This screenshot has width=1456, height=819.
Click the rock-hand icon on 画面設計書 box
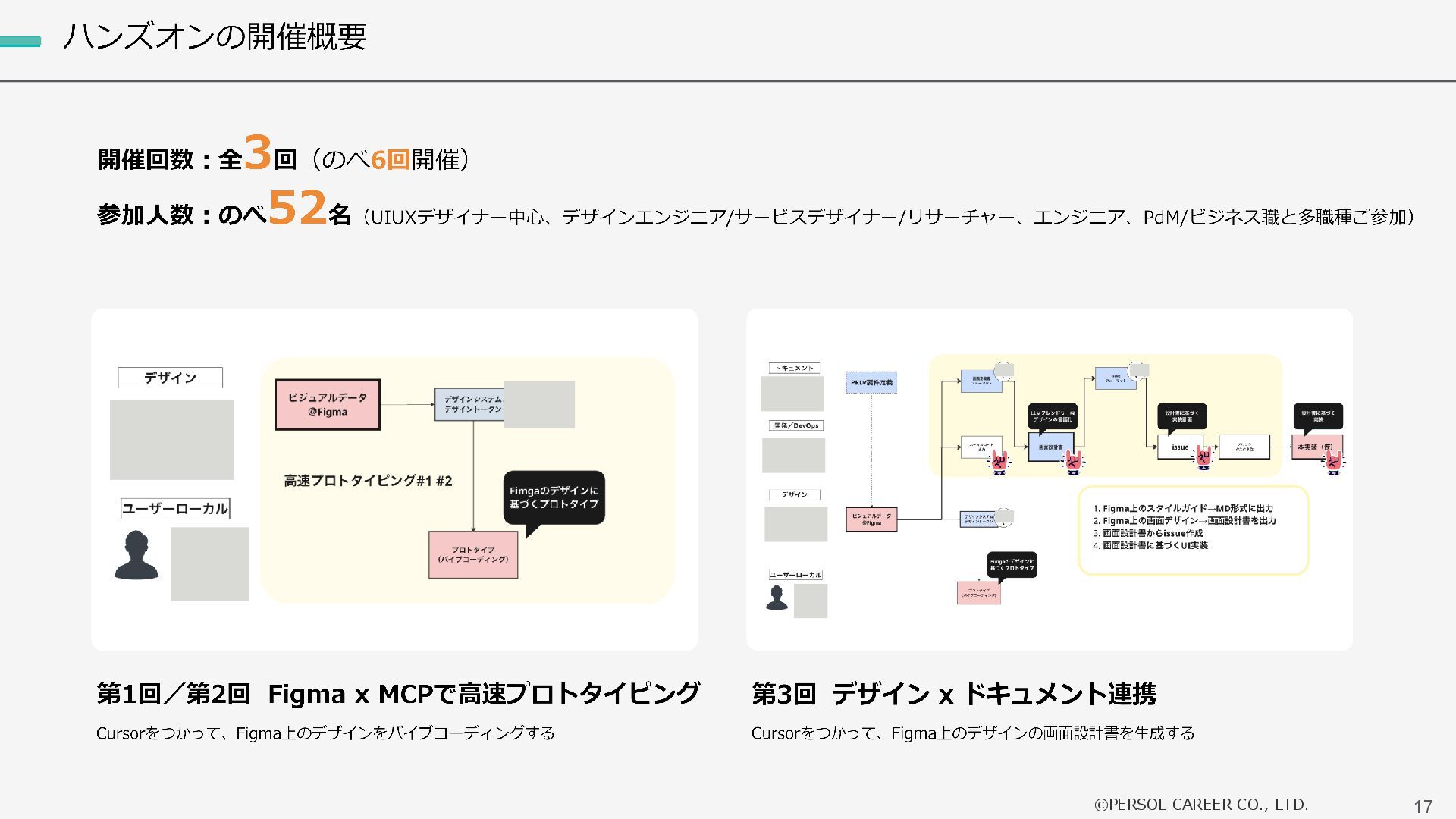1073,461
